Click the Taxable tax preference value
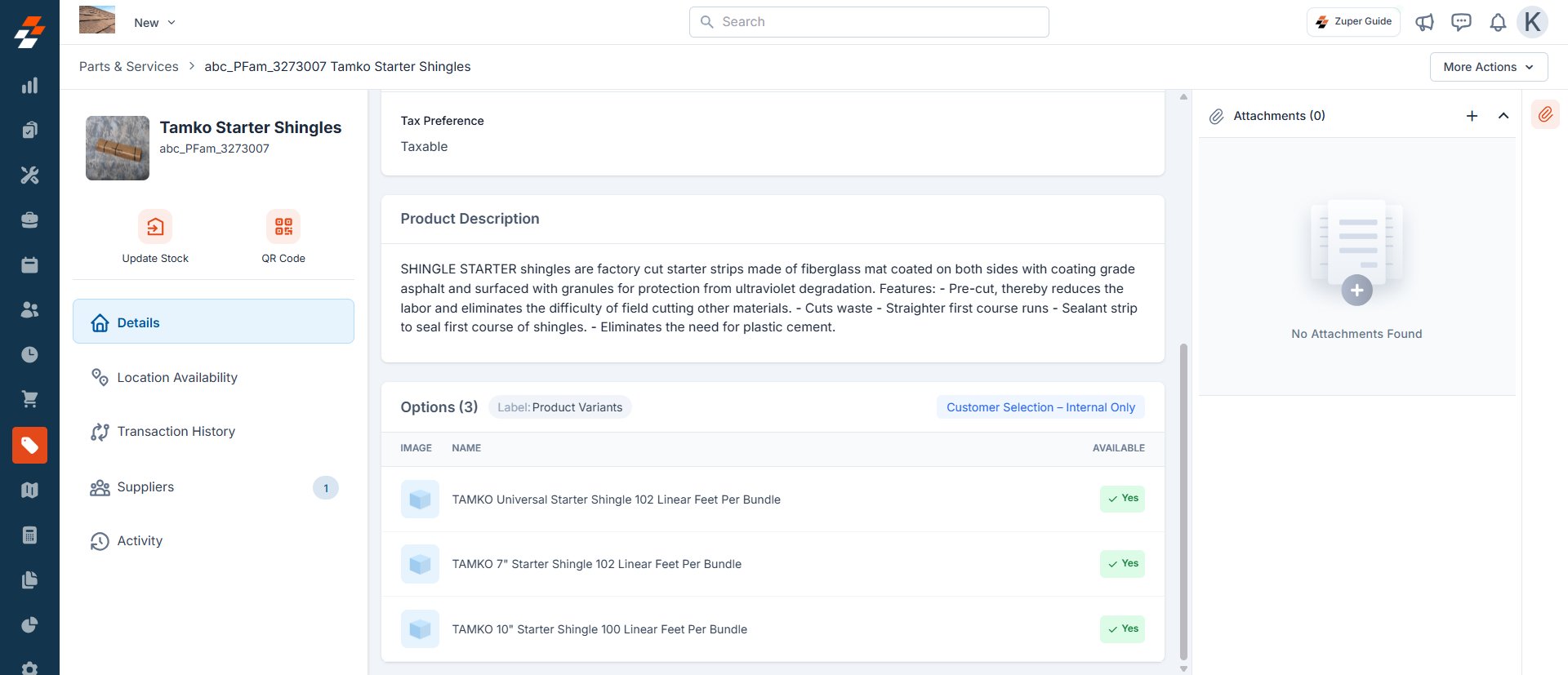The height and width of the screenshot is (675, 1568). point(424,147)
